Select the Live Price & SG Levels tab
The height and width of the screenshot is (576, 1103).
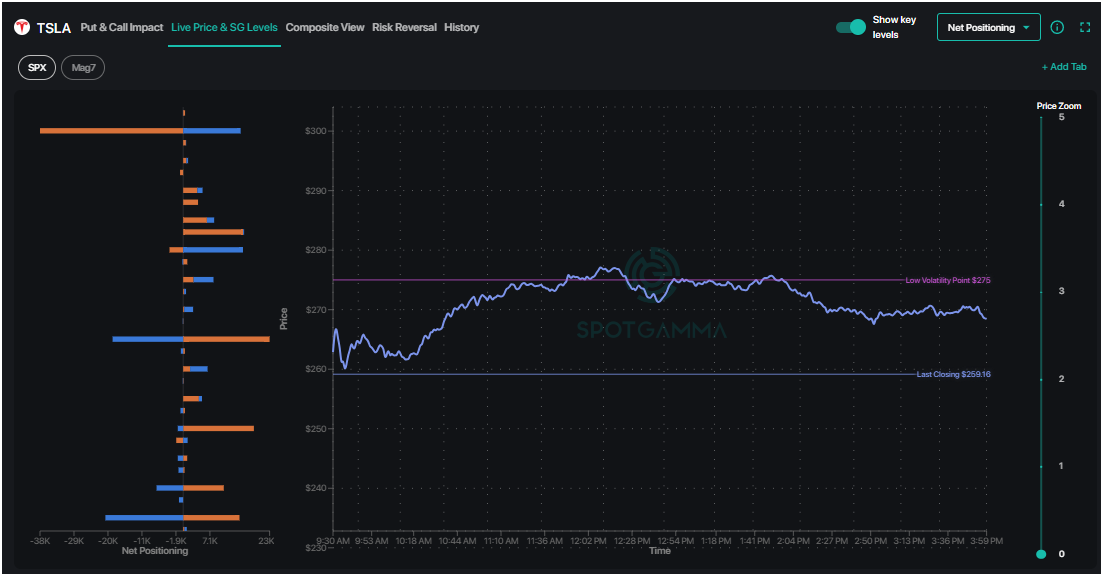pyautogui.click(x=224, y=27)
